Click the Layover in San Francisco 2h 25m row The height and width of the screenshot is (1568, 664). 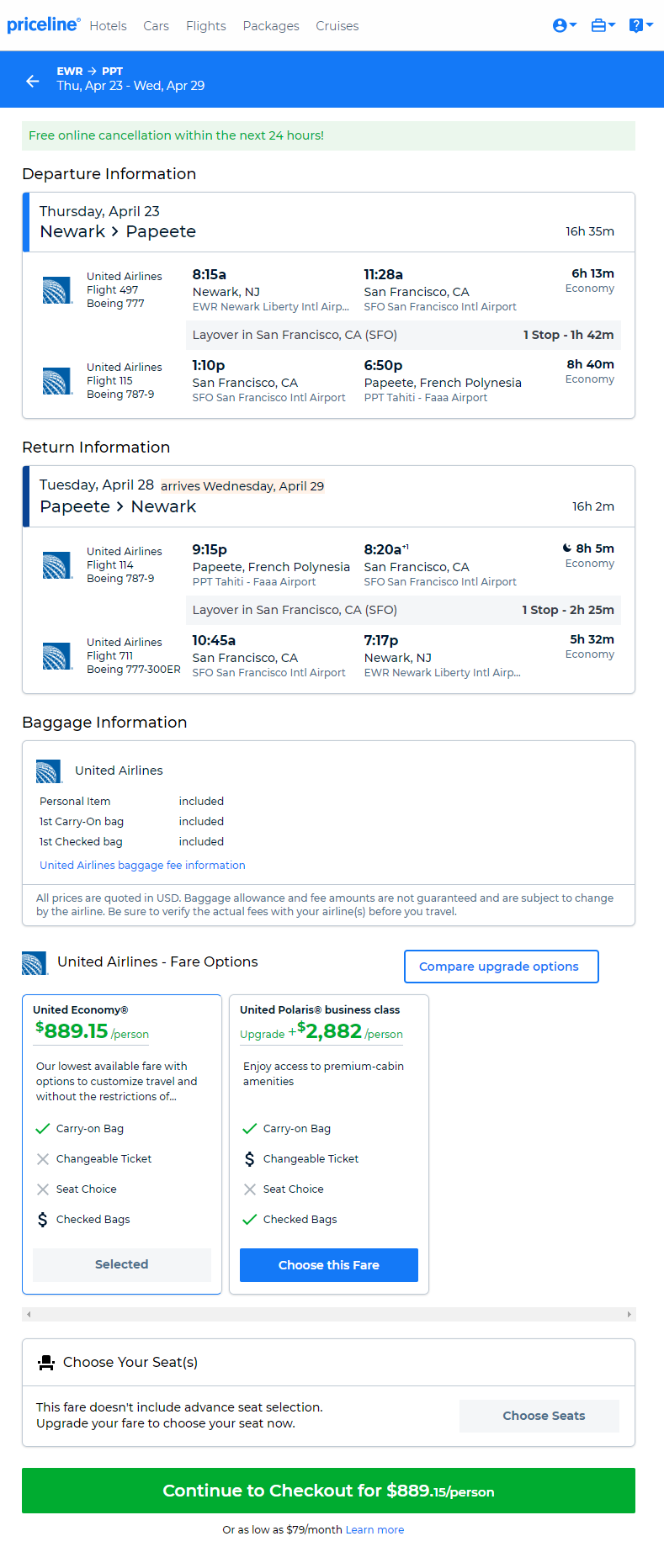(x=403, y=610)
